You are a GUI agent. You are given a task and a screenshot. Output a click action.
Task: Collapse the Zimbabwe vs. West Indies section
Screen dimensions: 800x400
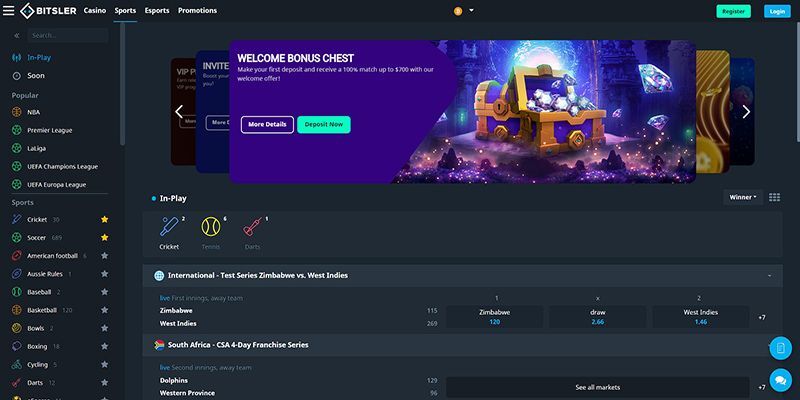point(769,276)
